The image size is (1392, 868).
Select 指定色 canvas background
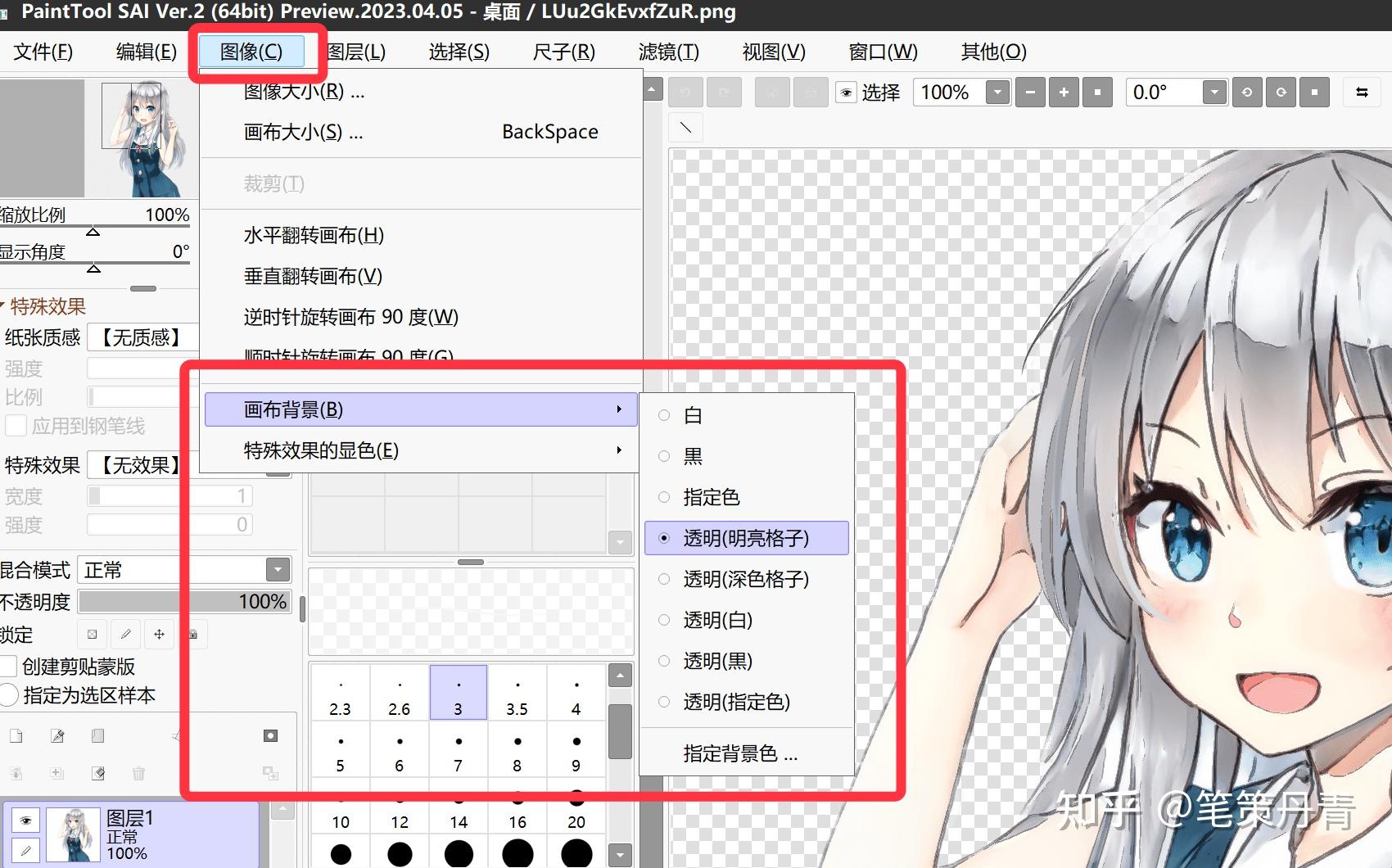pyautogui.click(x=747, y=497)
